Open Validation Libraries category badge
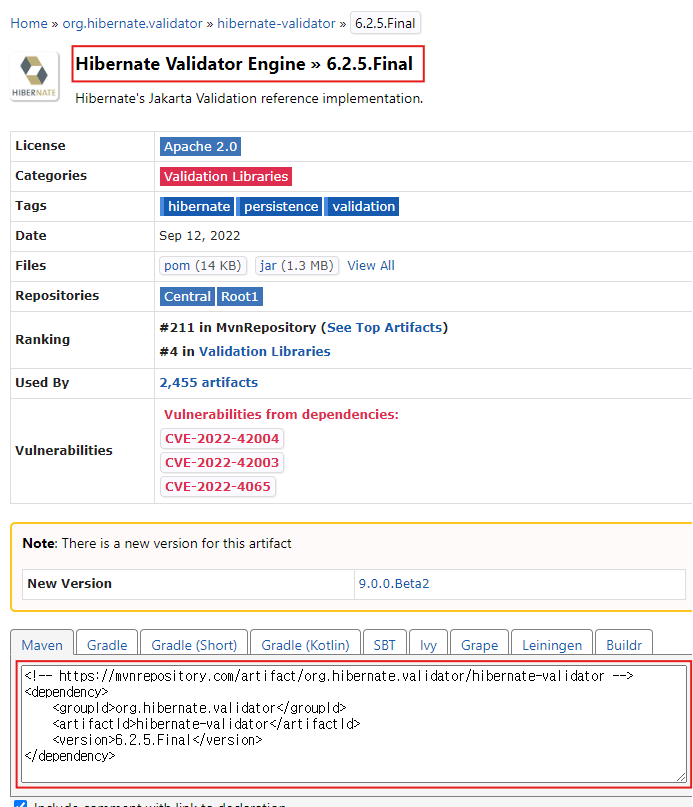Screen dimensions: 693x807 tap(226, 177)
